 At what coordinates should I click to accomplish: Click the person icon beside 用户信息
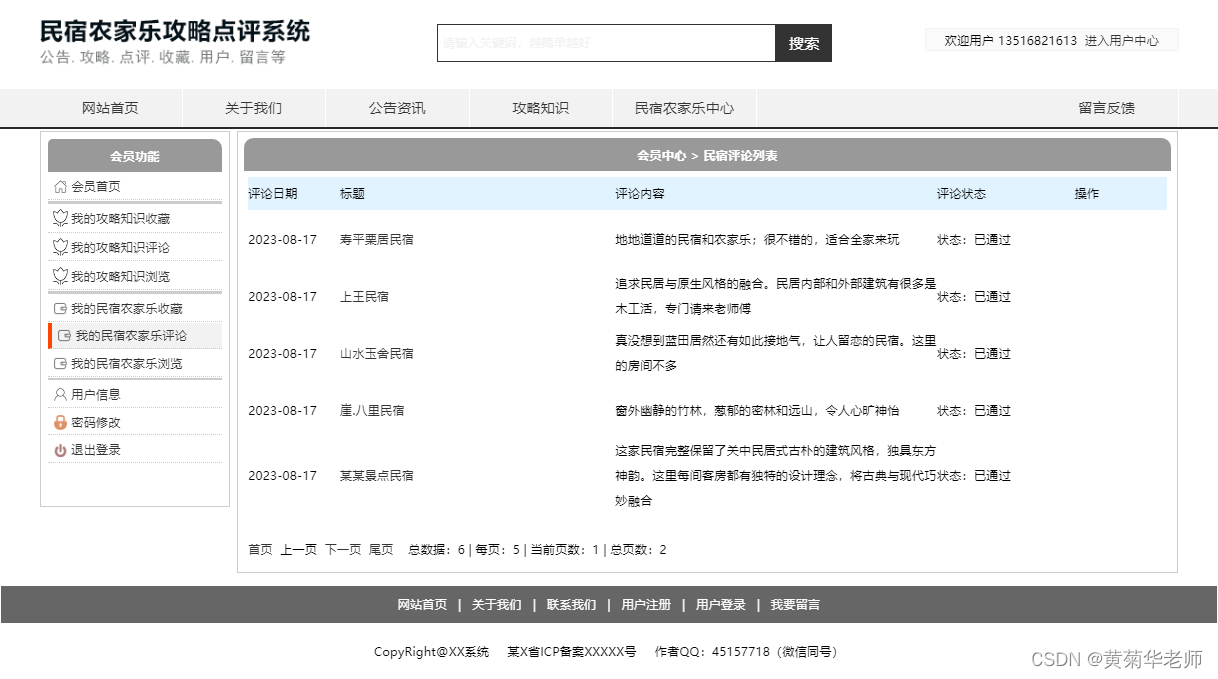[59, 394]
